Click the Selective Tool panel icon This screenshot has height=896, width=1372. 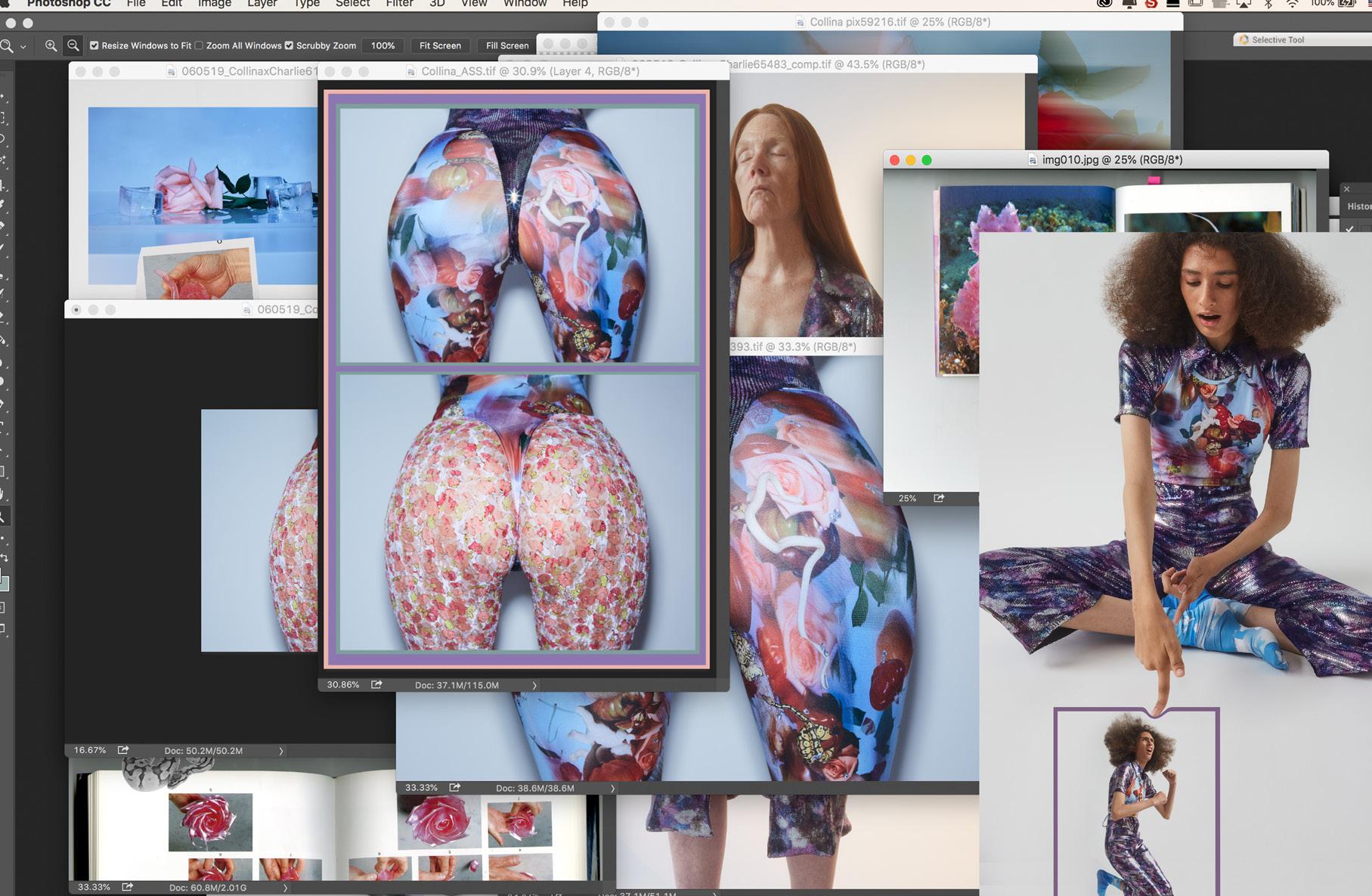pos(1243,39)
